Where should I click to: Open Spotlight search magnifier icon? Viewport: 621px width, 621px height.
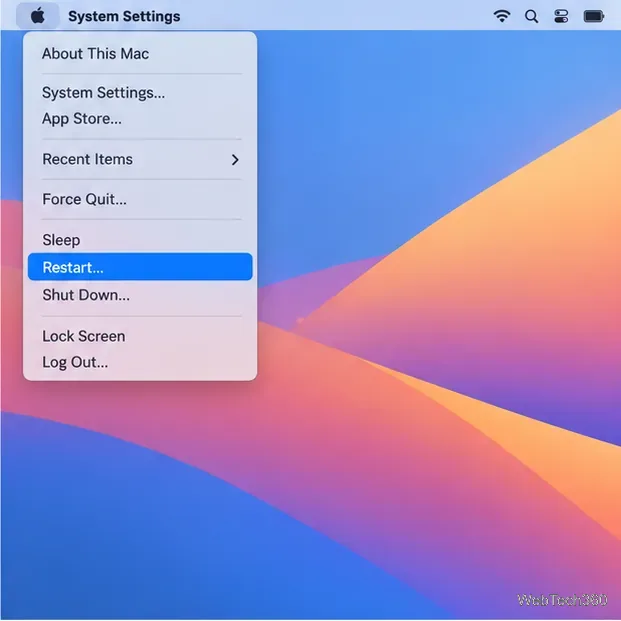(x=531, y=16)
